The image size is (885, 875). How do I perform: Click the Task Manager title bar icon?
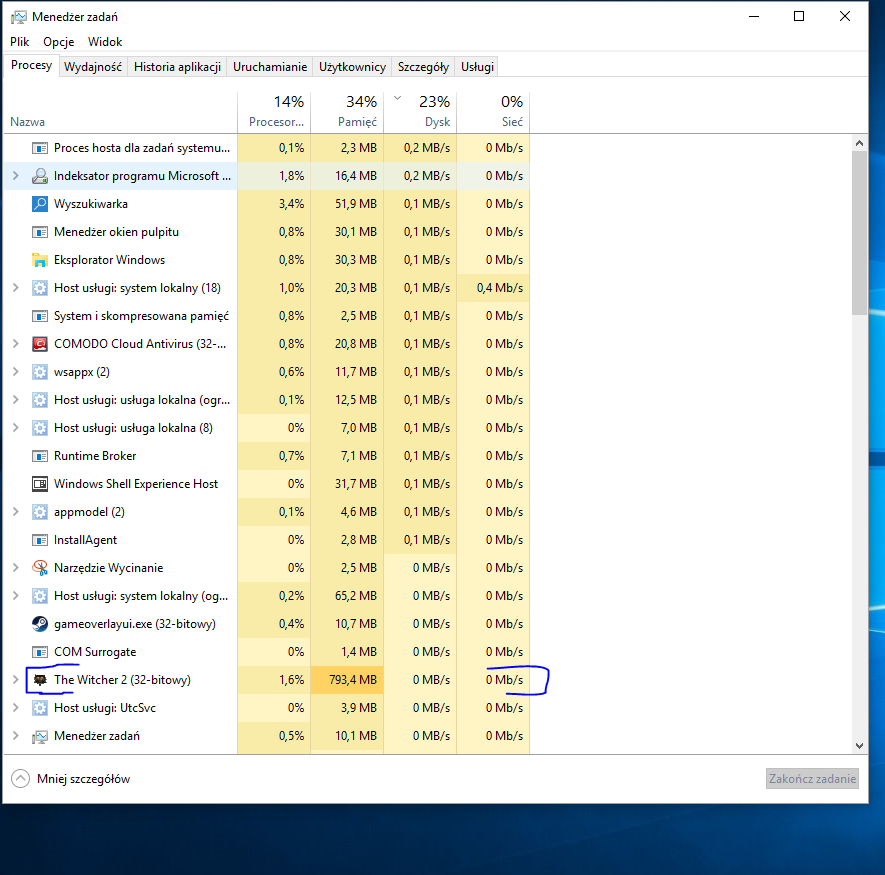click(x=18, y=17)
